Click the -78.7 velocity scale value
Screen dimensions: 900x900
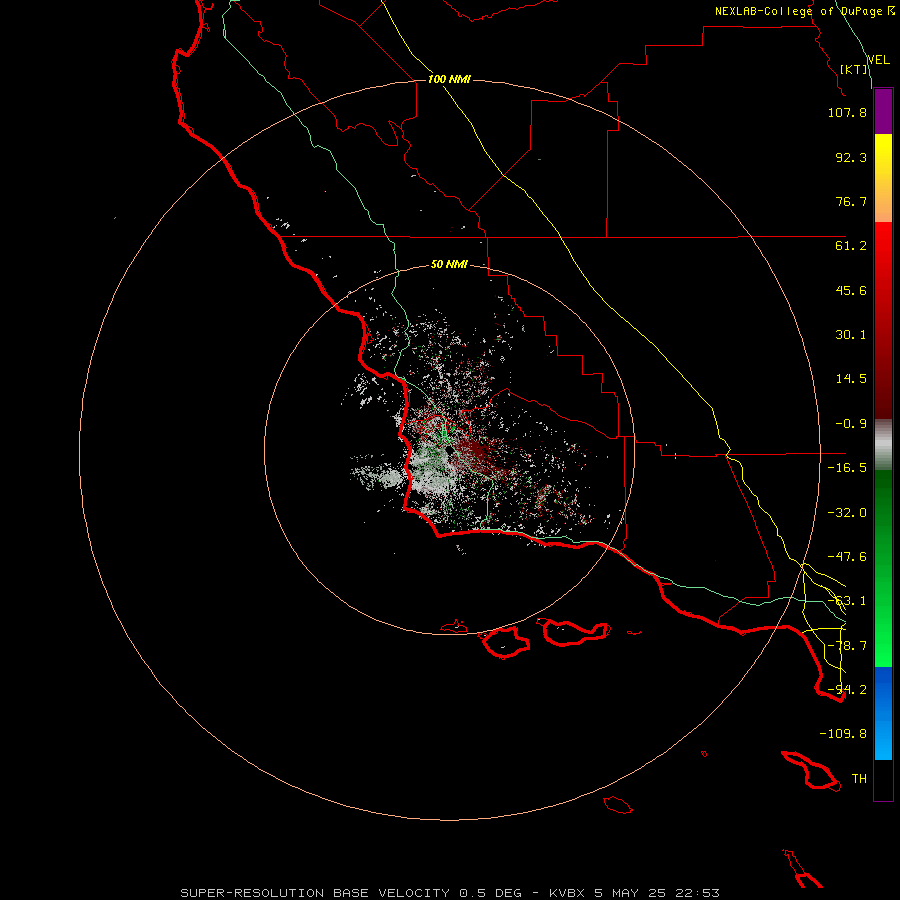[x=847, y=646]
